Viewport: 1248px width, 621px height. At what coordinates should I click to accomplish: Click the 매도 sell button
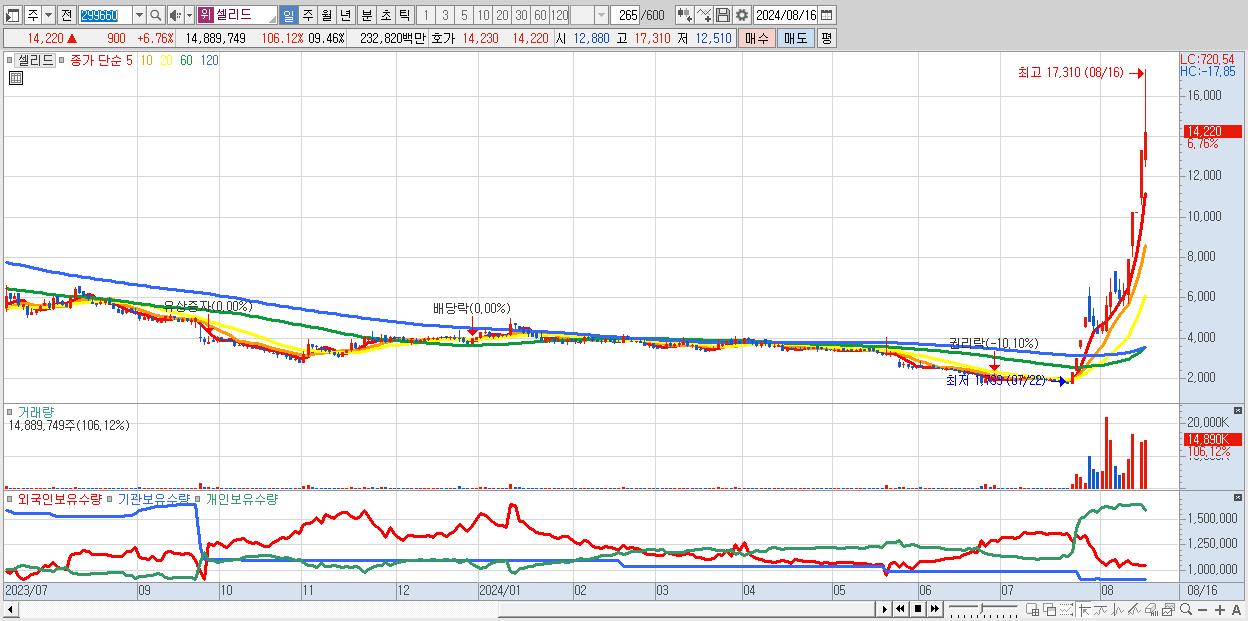pos(795,38)
